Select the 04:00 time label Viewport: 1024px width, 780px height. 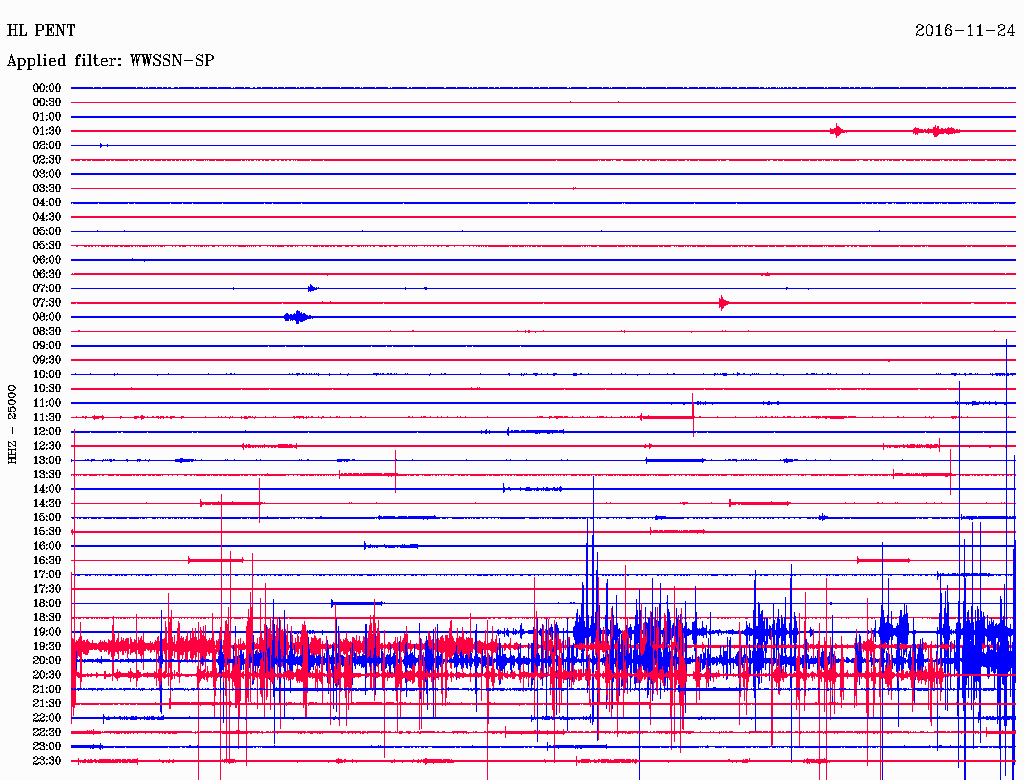point(47,203)
